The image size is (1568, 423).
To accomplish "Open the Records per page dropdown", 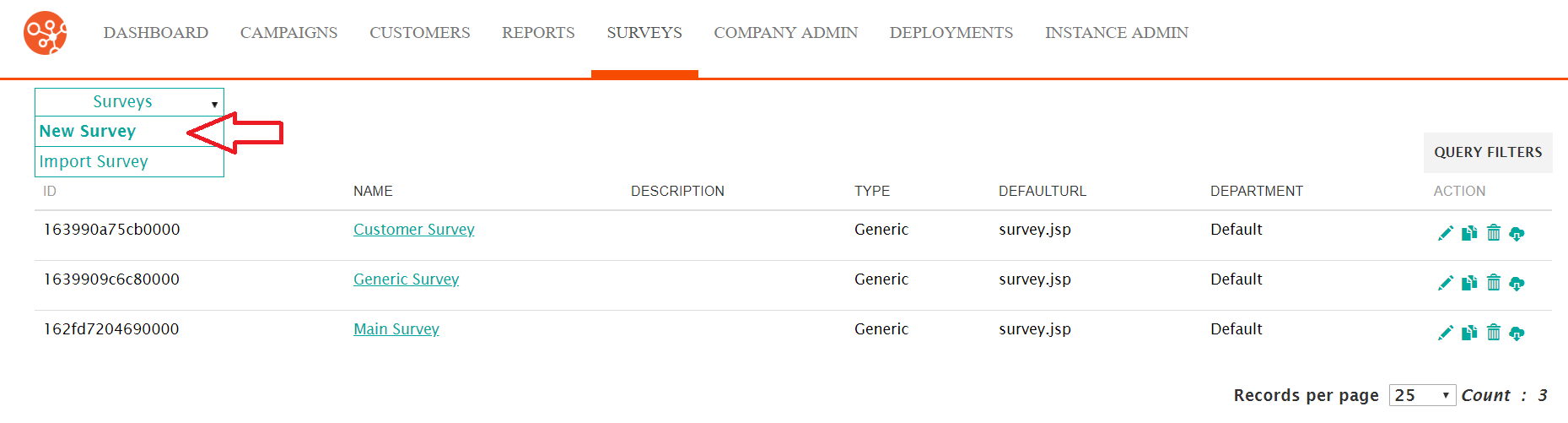I will coord(1421,395).
